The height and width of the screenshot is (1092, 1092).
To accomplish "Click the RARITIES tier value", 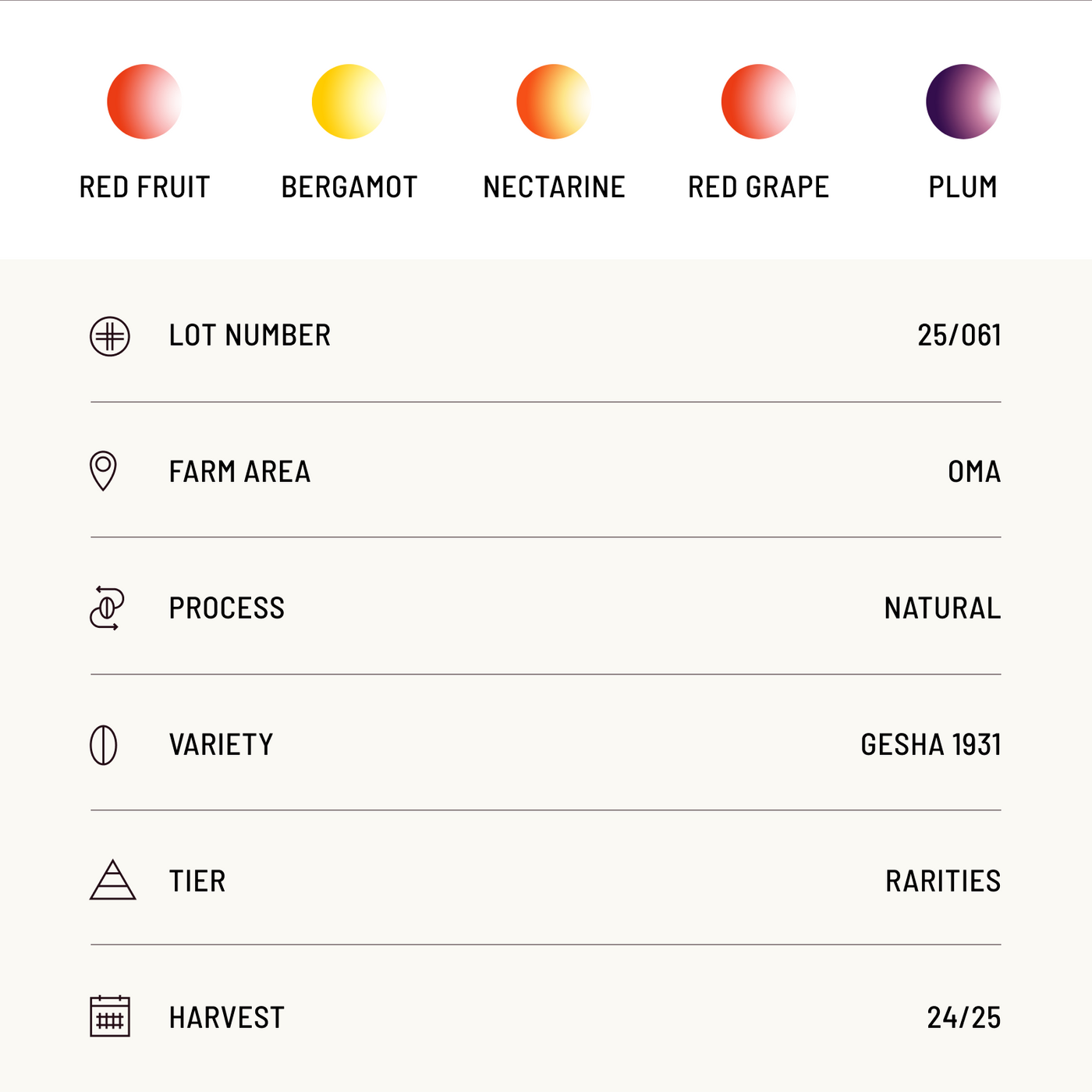I will pyautogui.click(x=943, y=881).
